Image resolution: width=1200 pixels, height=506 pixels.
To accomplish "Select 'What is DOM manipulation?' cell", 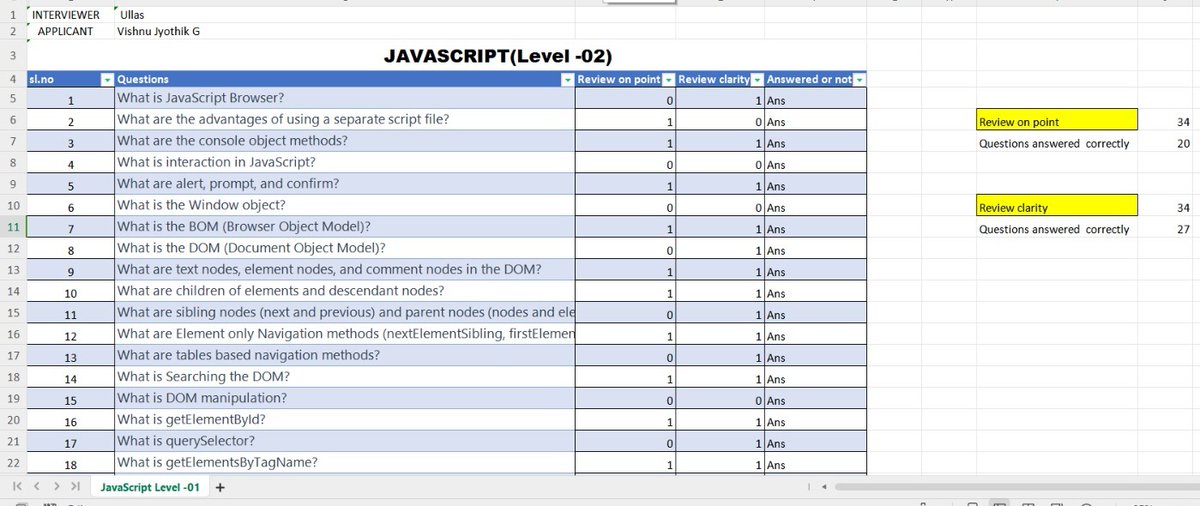I will (345, 400).
